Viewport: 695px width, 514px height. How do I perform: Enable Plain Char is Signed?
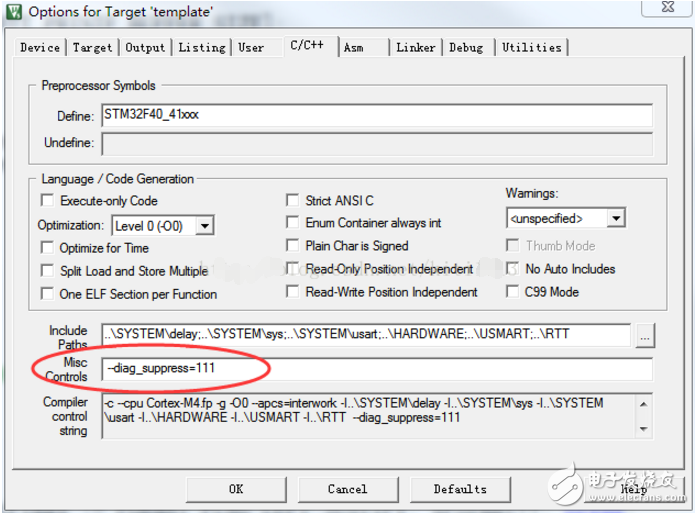click(x=293, y=246)
